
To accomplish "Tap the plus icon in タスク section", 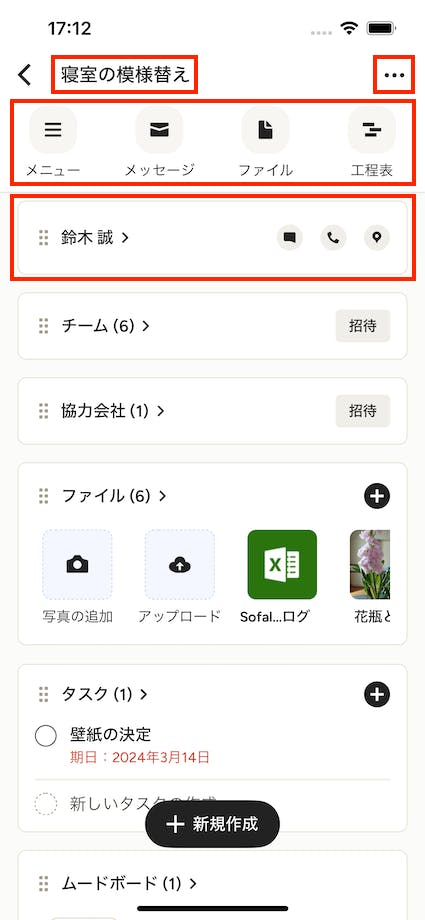I will click(377, 695).
